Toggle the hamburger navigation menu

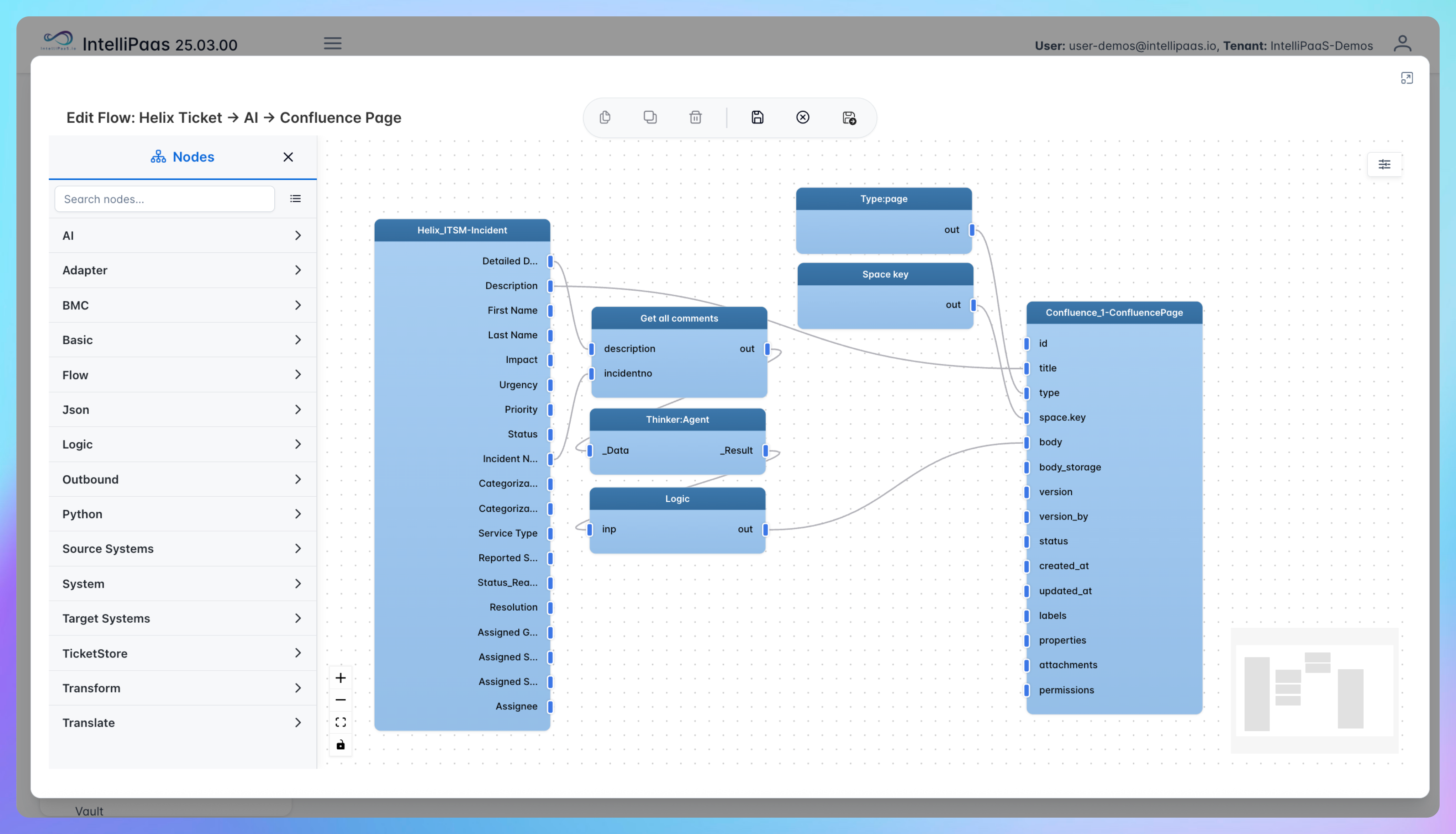[333, 43]
